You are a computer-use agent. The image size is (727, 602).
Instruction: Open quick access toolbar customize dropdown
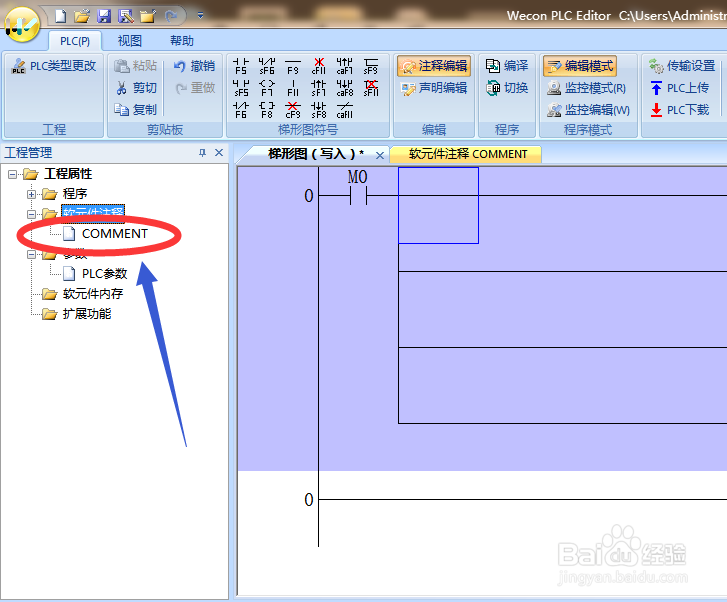200,16
